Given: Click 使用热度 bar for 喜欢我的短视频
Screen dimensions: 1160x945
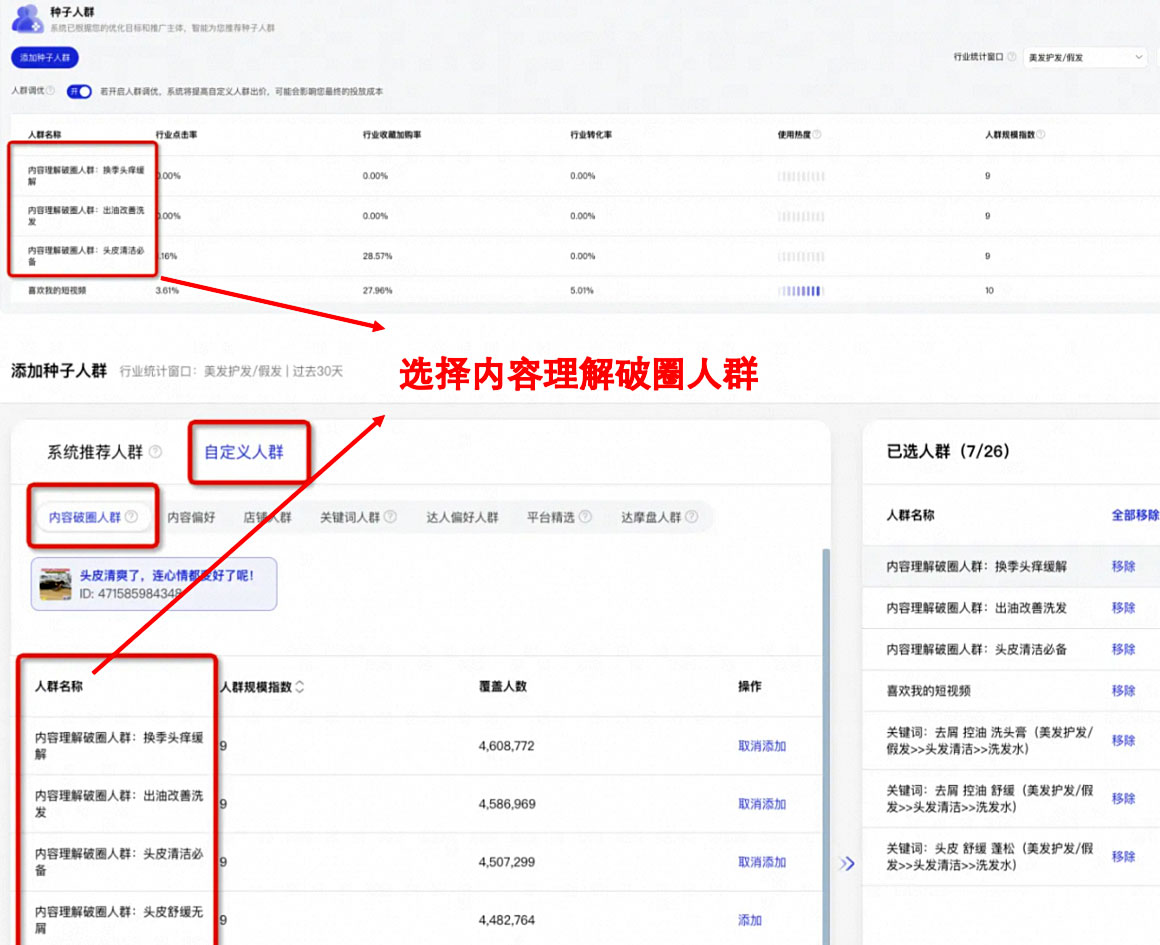Looking at the screenshot, I should coord(800,291).
